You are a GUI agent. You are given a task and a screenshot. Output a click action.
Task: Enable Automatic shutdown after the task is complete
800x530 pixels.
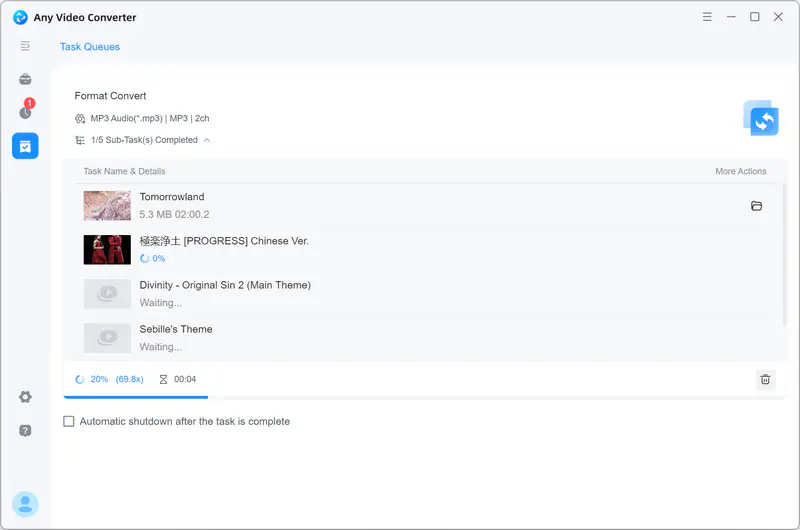point(69,421)
